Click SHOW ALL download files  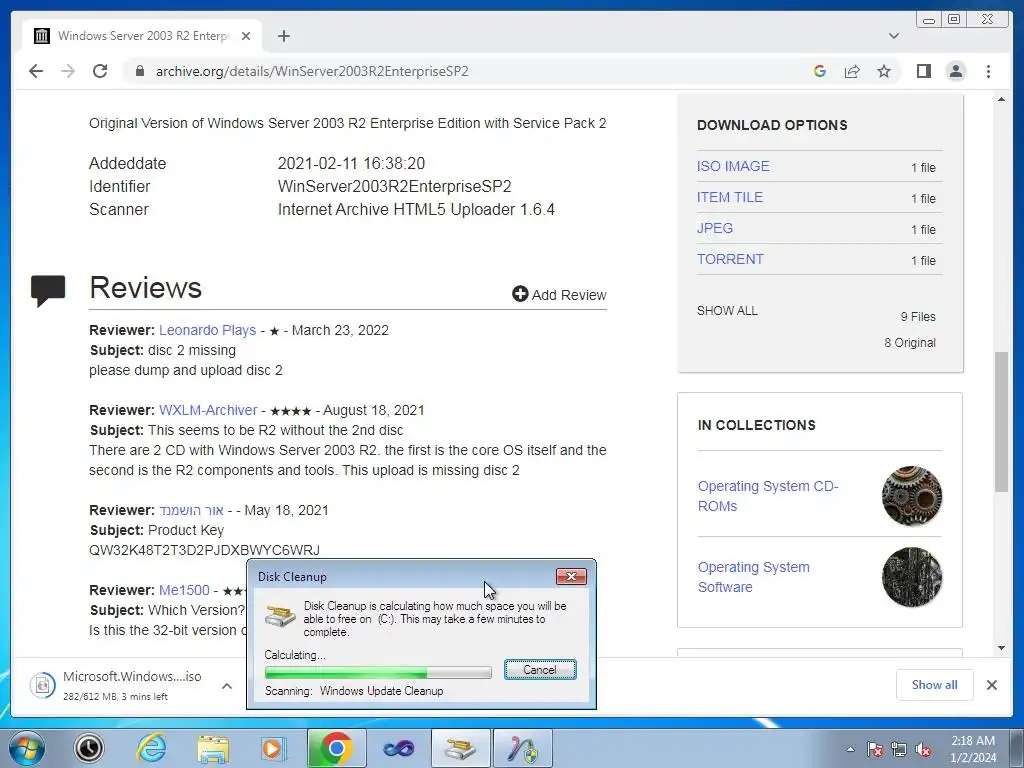tap(727, 311)
